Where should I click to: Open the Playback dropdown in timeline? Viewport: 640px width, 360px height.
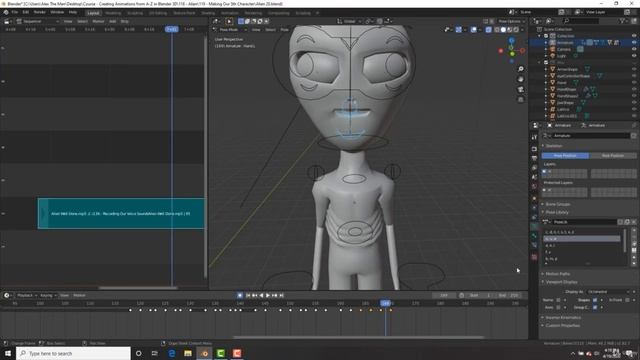click(27, 296)
